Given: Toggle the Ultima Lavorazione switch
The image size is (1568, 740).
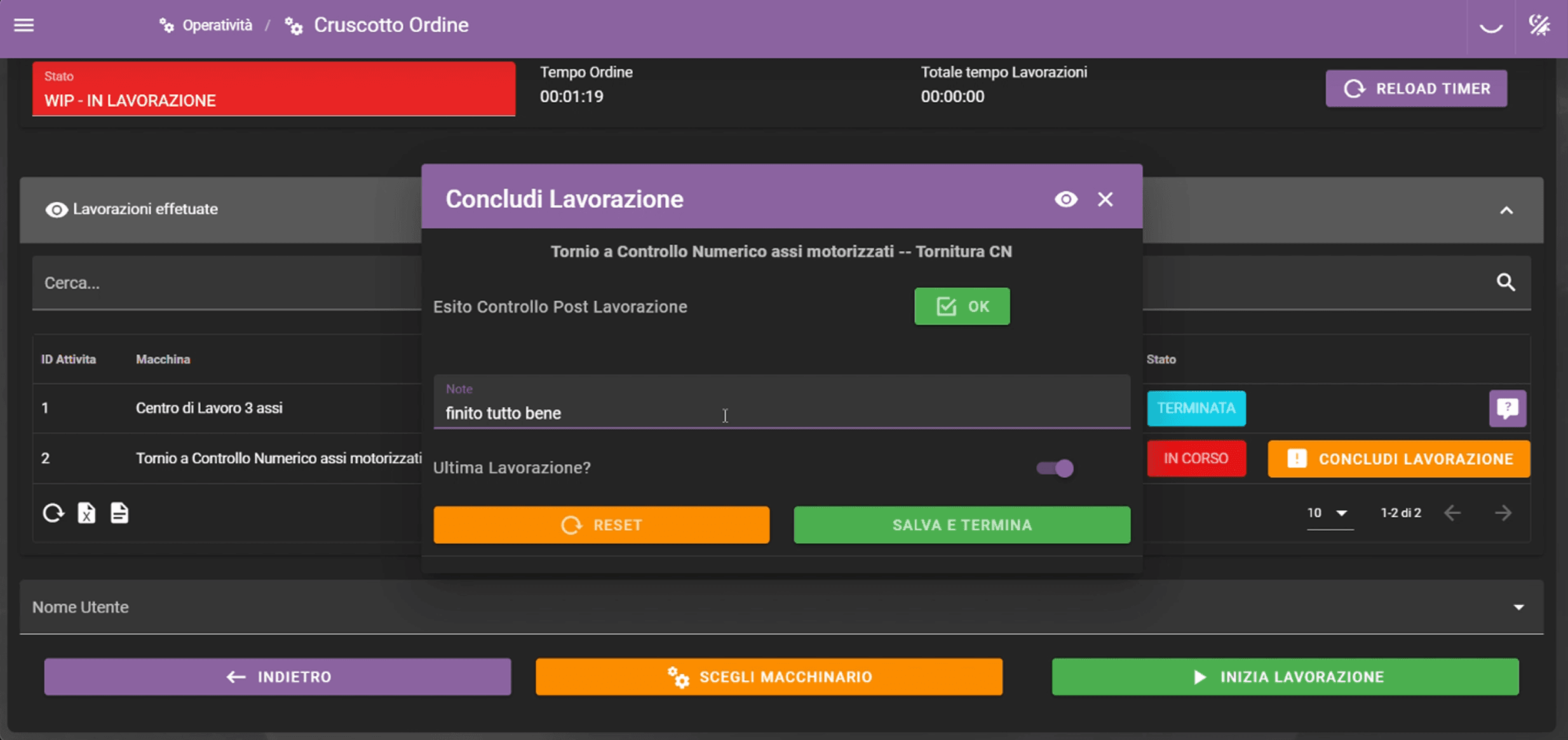Looking at the screenshot, I should coord(1055,469).
